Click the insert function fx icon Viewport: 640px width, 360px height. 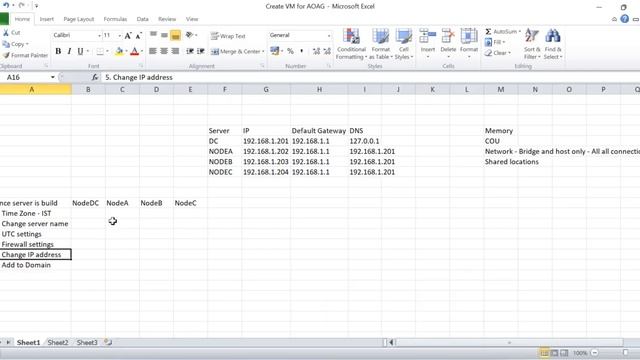point(95,77)
